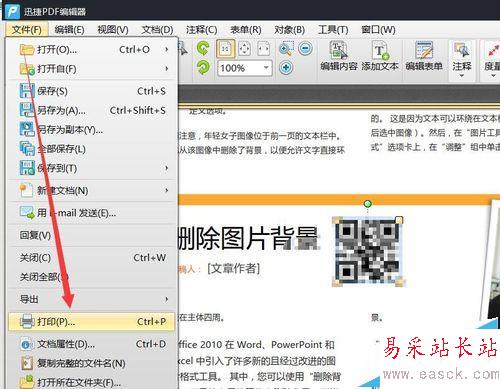The width and height of the screenshot is (500, 389).
Task: Choose 打开(O)... from the file menu
Action: (91, 50)
